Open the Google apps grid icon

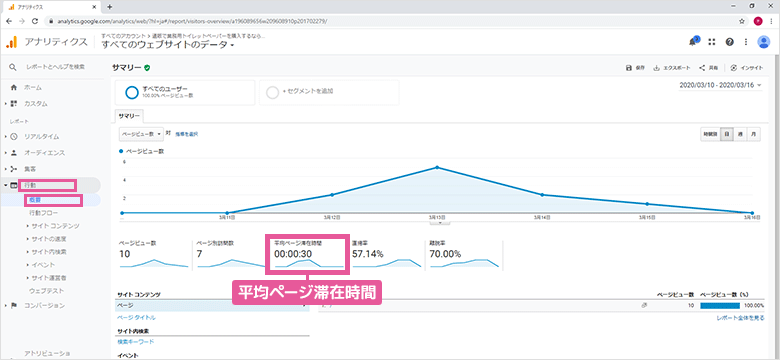[712, 42]
